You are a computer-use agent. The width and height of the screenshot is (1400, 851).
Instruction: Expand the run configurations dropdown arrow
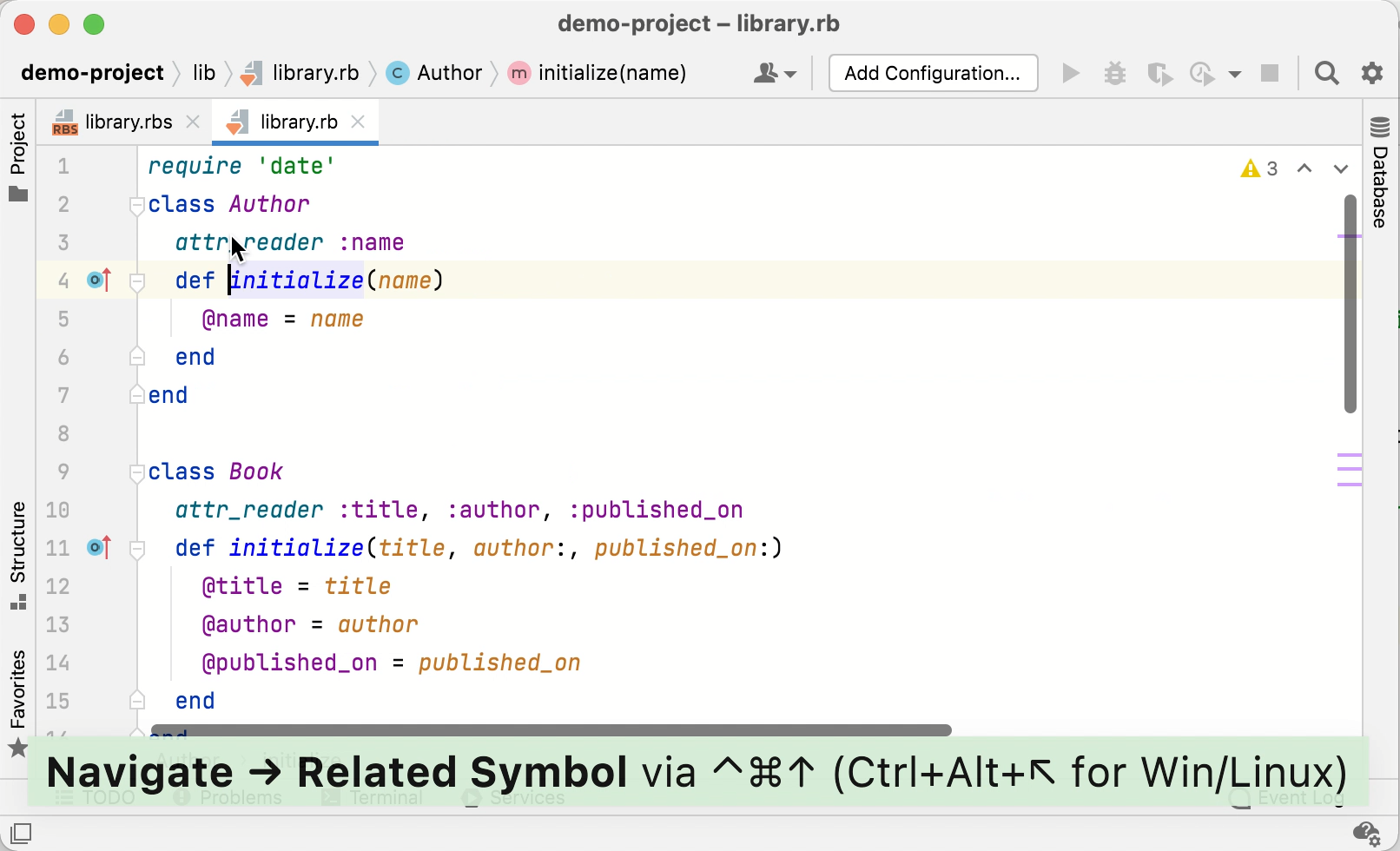[1236, 73]
